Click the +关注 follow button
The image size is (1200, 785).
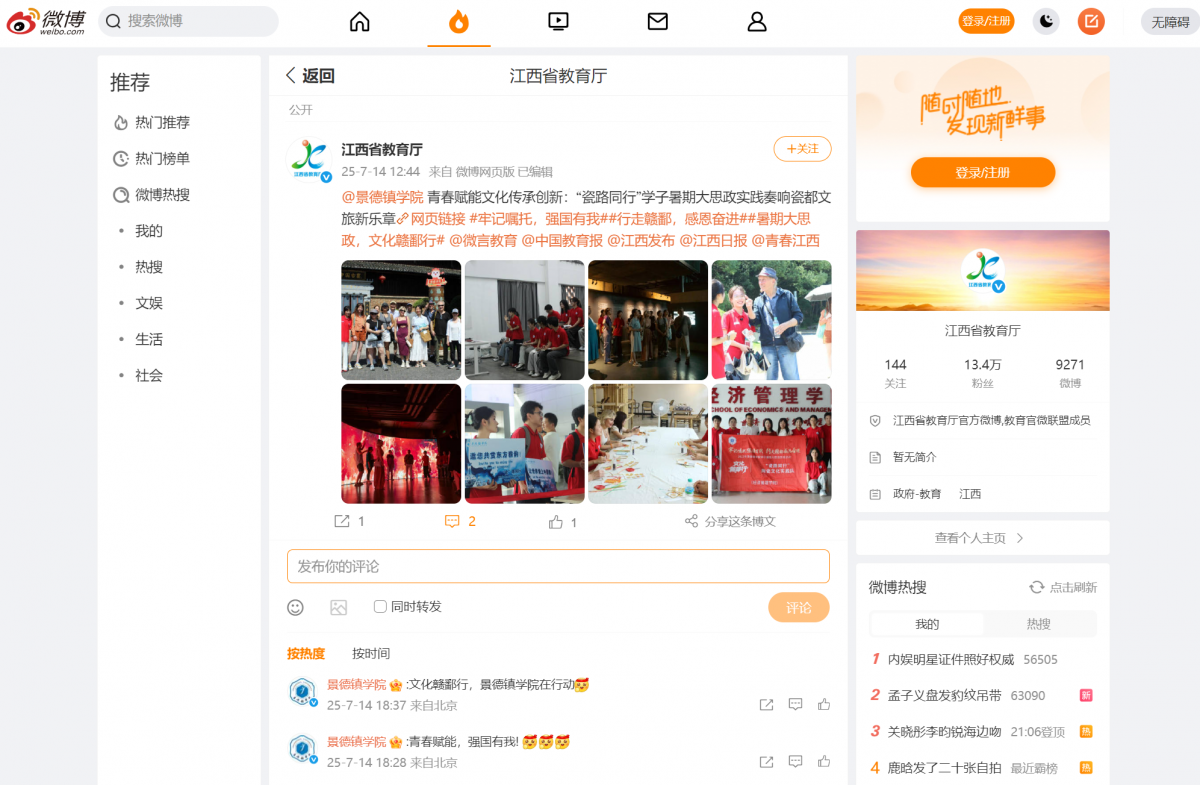[x=802, y=149]
